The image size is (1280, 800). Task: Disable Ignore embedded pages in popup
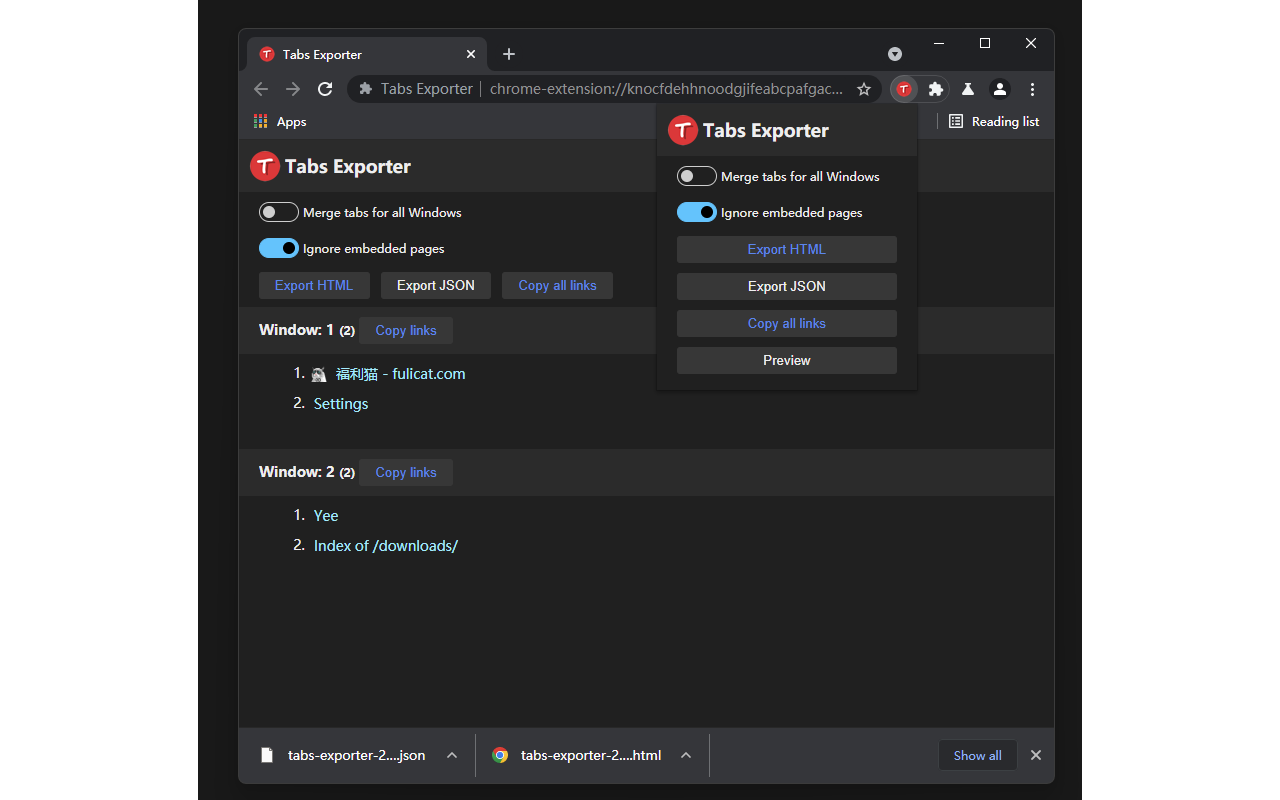tap(697, 212)
